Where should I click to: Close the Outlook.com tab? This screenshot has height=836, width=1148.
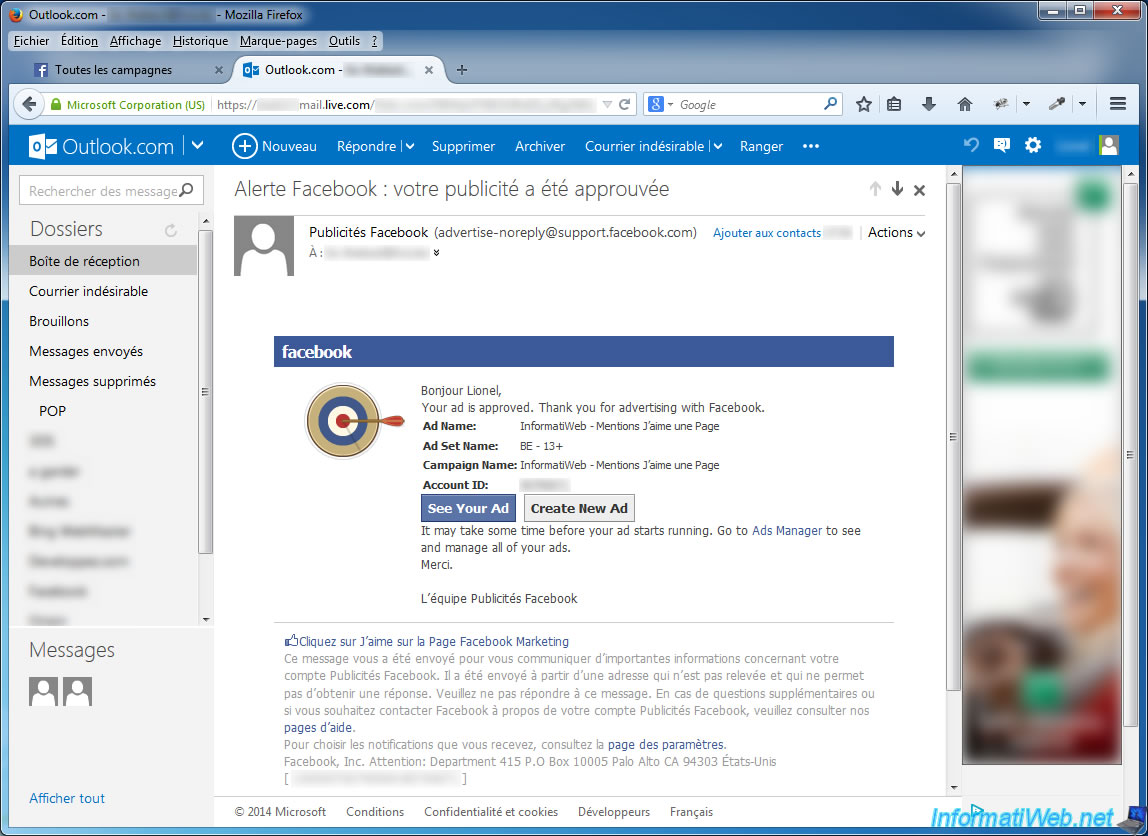pos(429,70)
